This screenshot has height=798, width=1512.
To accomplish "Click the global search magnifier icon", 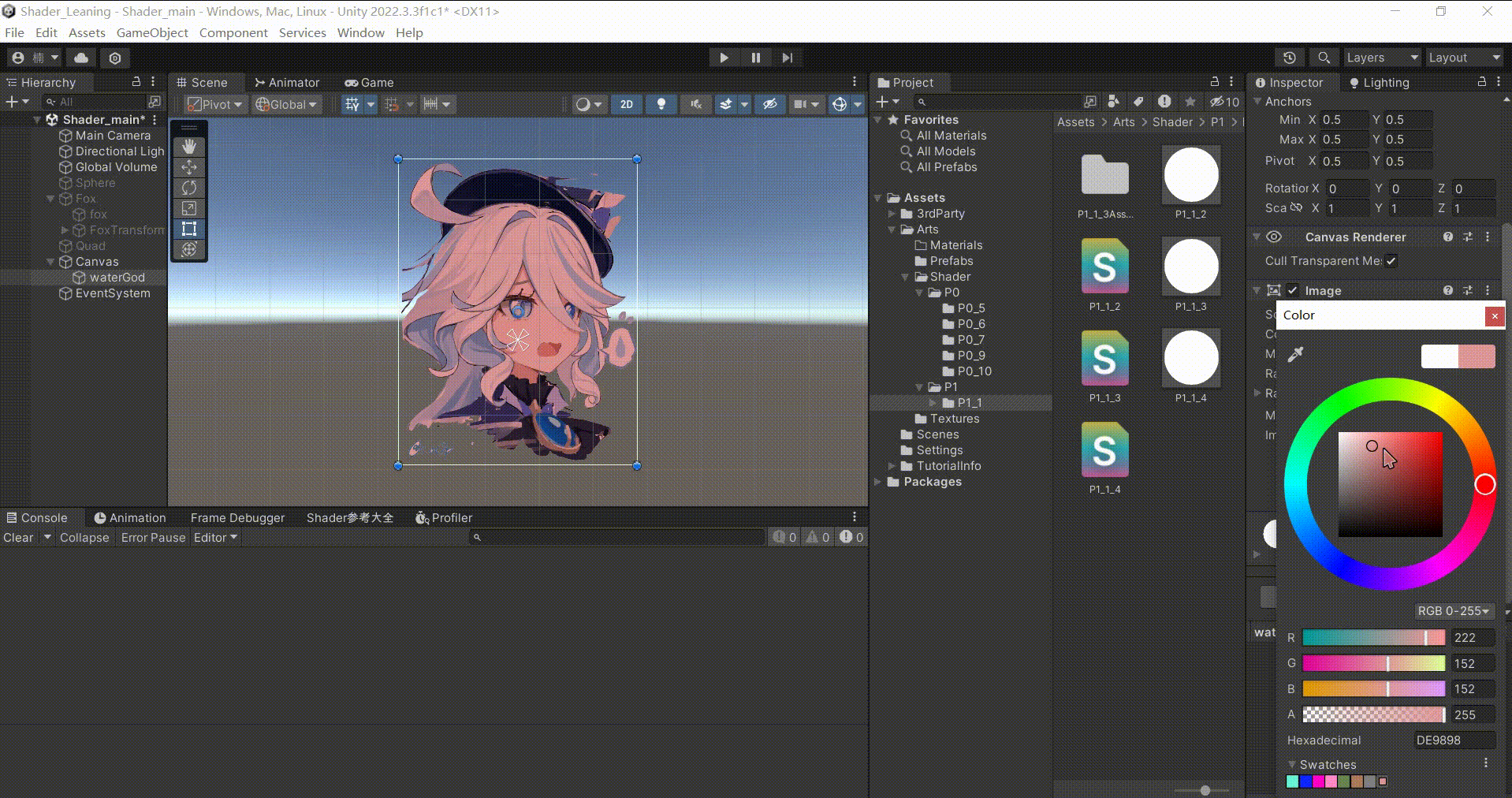I will click(x=1324, y=58).
